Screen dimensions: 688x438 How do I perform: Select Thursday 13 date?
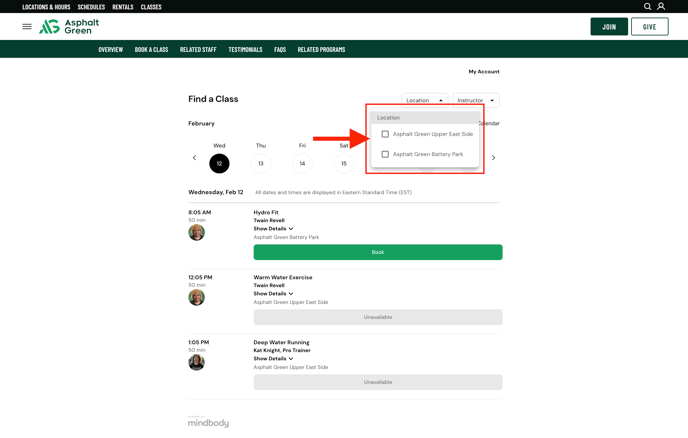coord(261,163)
